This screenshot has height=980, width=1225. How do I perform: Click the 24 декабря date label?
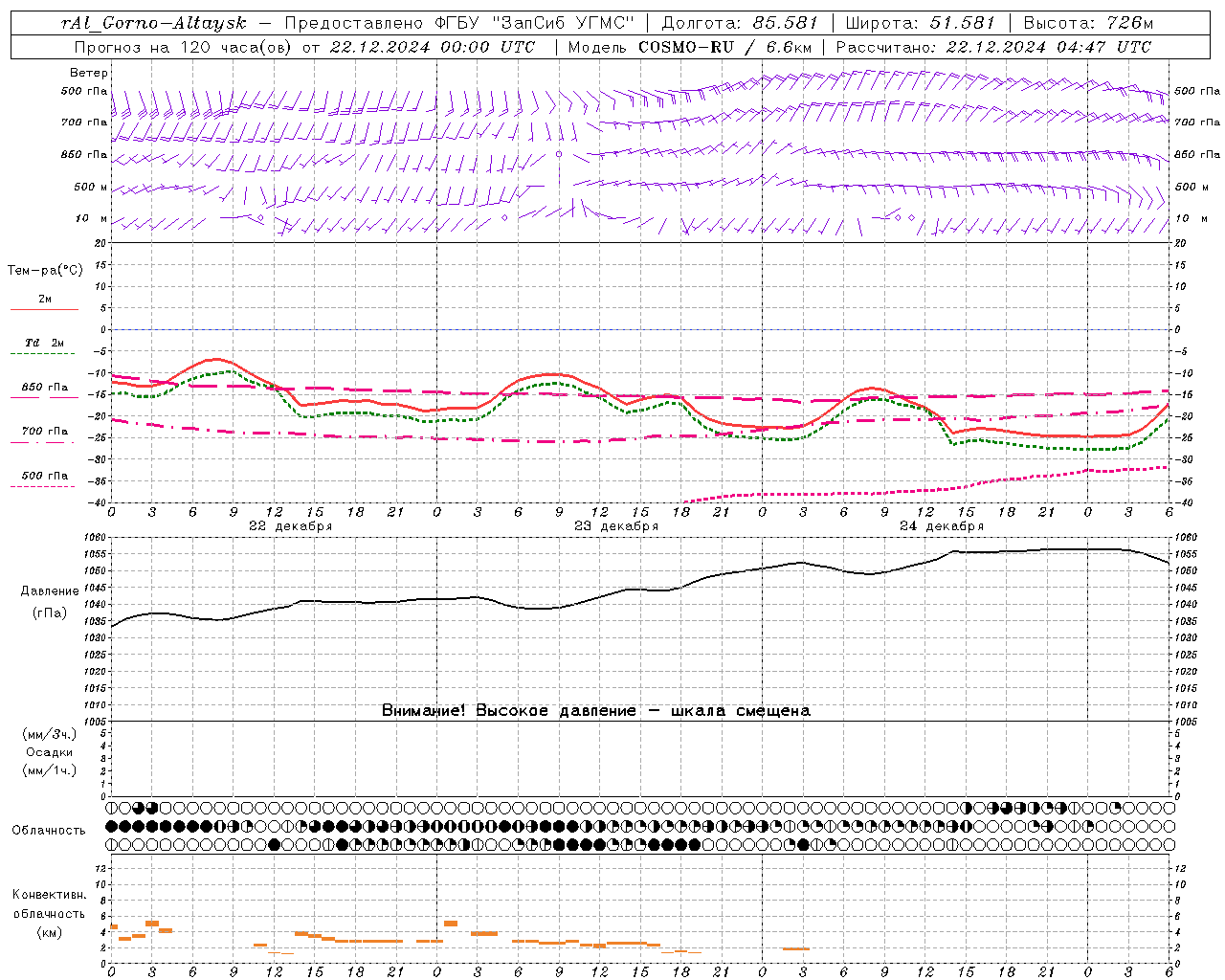942,526
